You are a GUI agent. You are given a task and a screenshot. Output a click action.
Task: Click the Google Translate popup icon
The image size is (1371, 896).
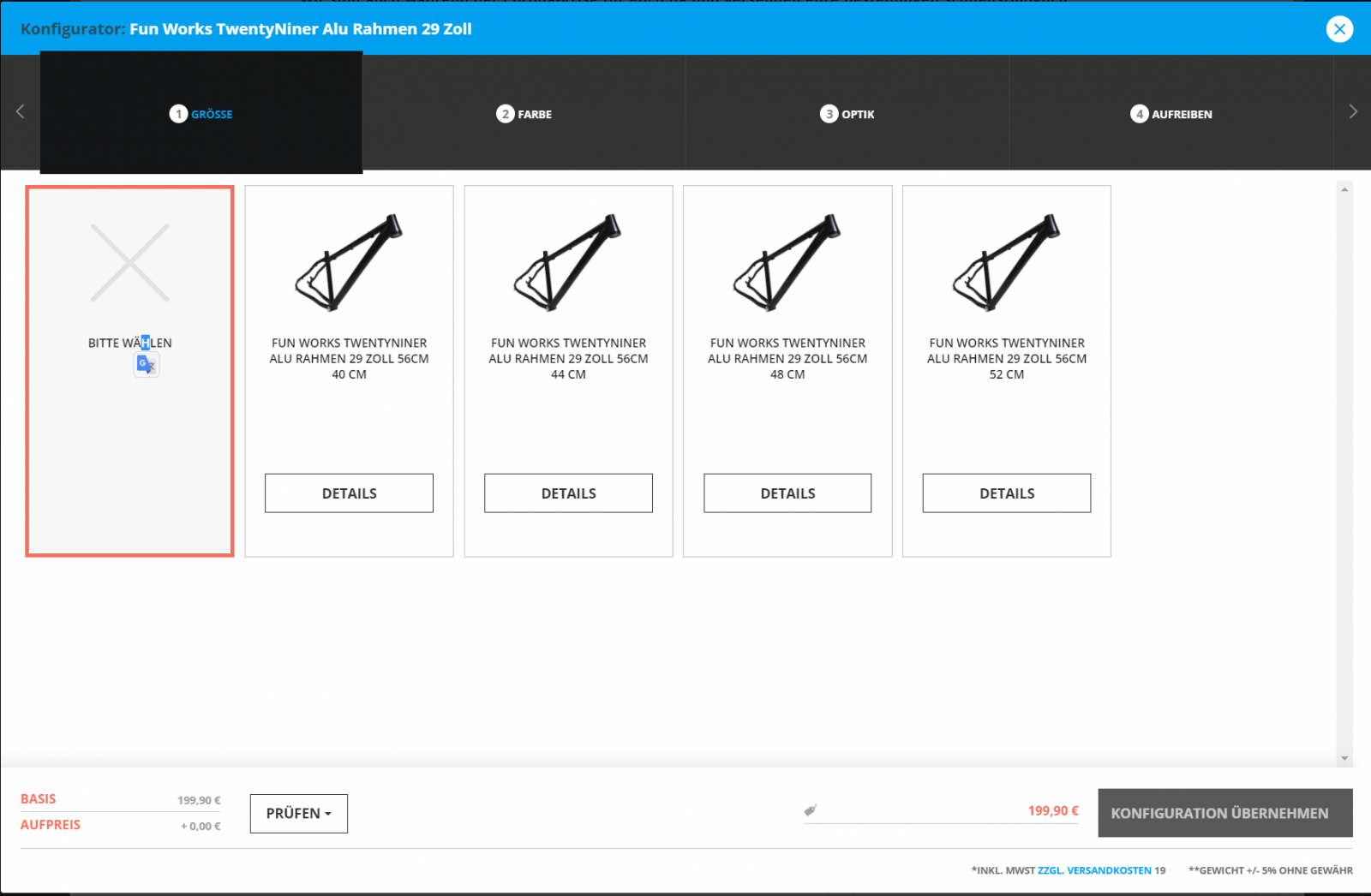coord(147,365)
